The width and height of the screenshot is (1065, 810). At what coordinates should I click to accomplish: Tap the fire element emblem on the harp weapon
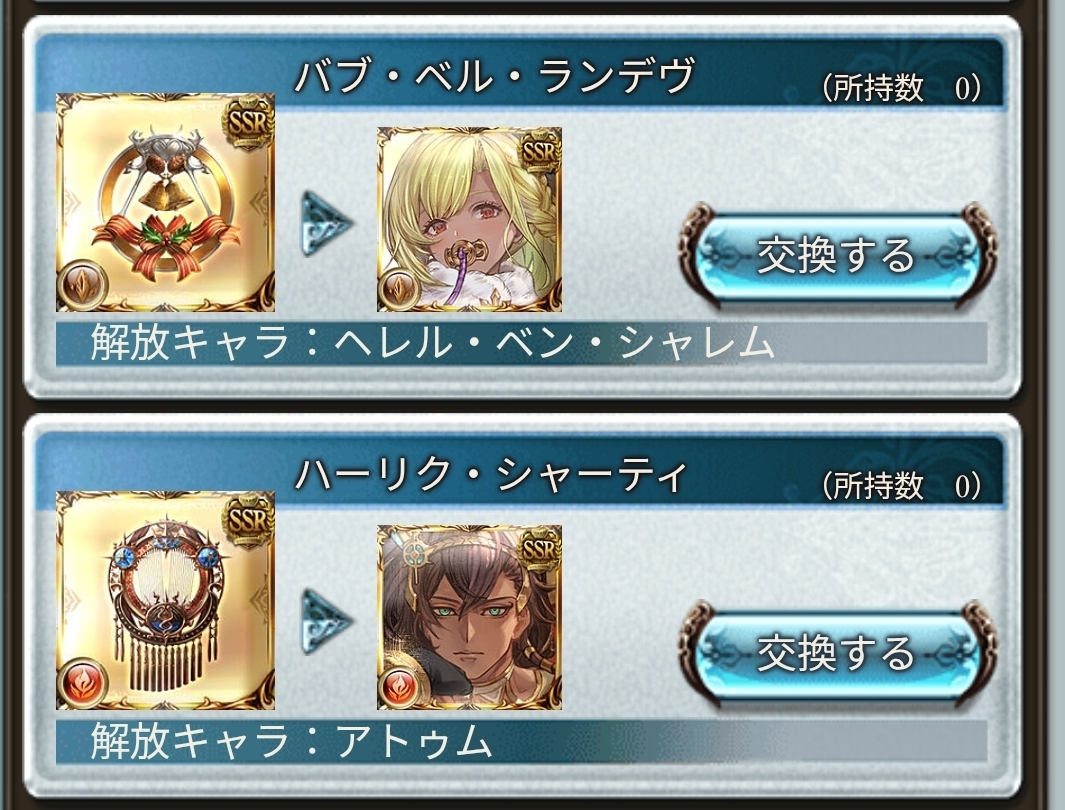[83, 683]
